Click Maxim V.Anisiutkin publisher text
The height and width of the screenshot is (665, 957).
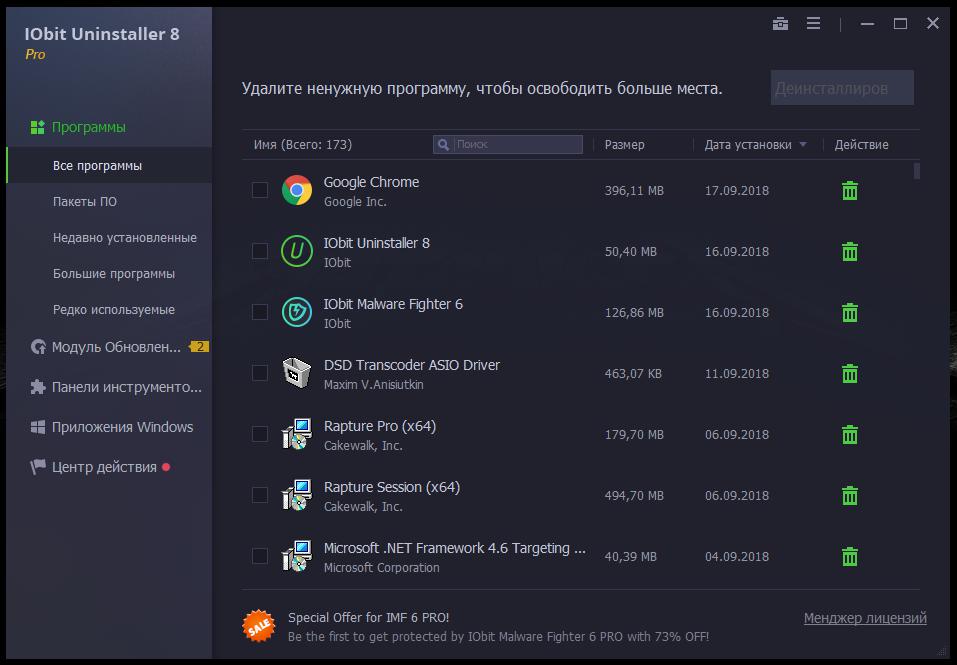point(374,384)
